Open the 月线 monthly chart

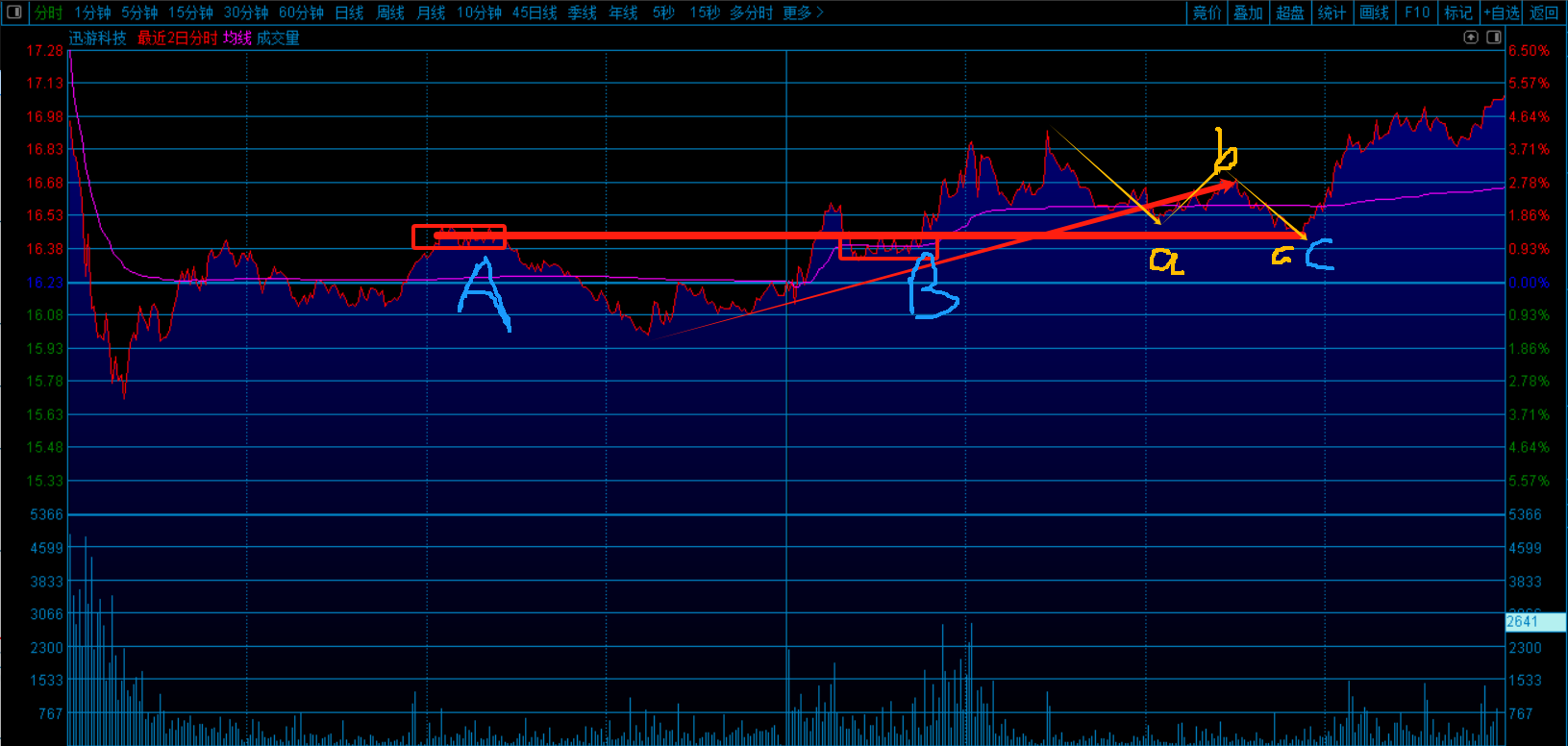coord(431,12)
